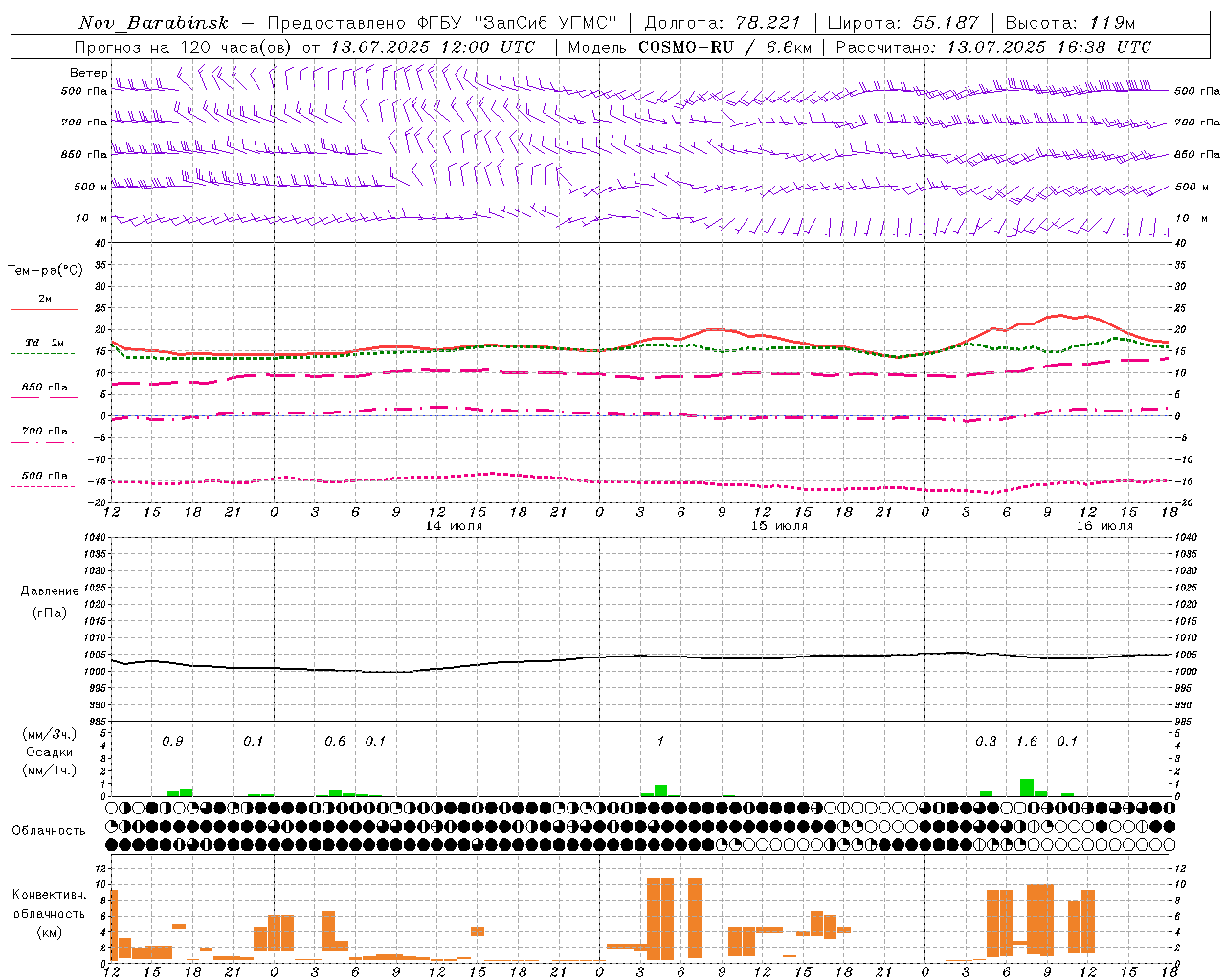The height and width of the screenshot is (980, 1225).
Task: Click the (мм/1ч.) unit label
Action: click(49, 770)
